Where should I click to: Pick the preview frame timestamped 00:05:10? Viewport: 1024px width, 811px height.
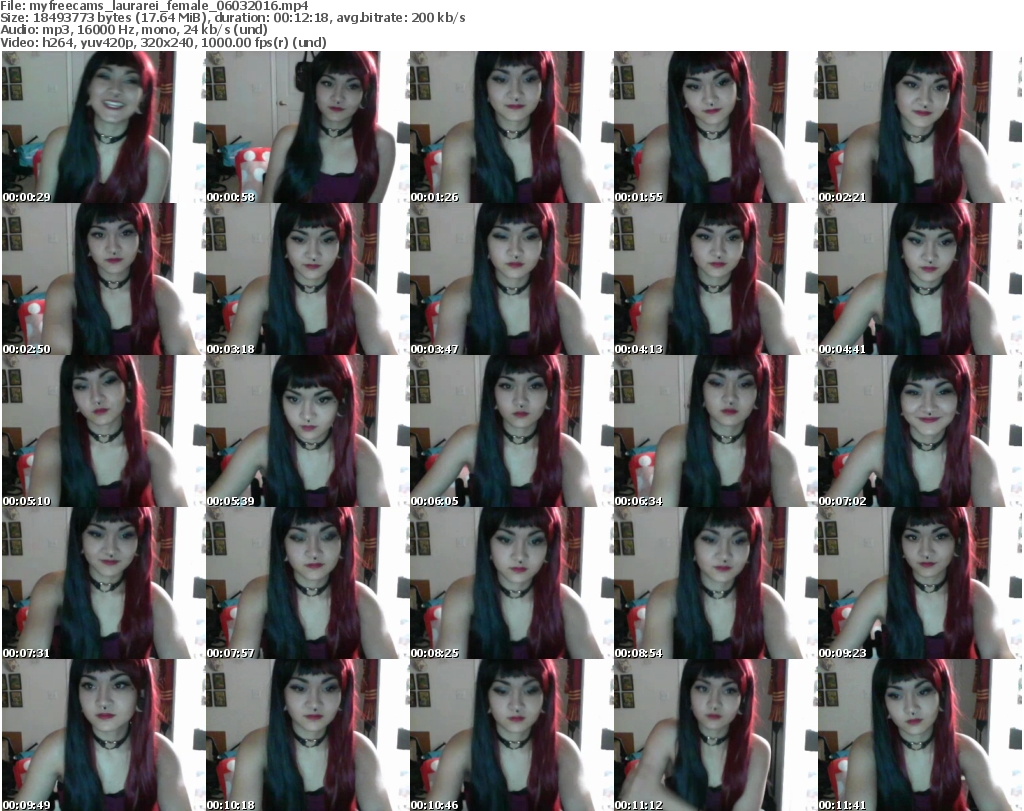click(x=103, y=432)
